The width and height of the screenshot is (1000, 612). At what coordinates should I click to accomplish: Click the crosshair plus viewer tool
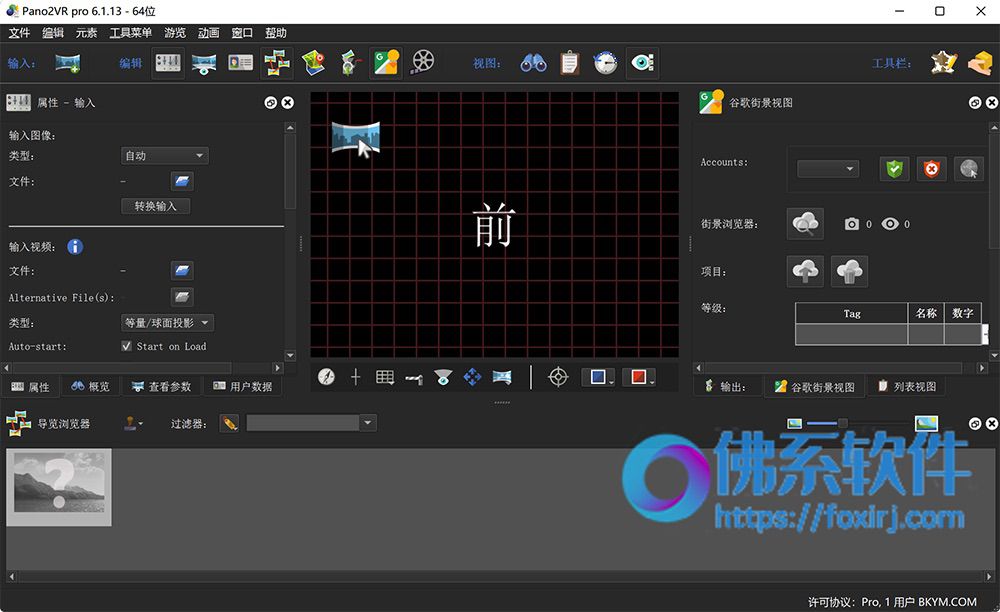coord(356,377)
